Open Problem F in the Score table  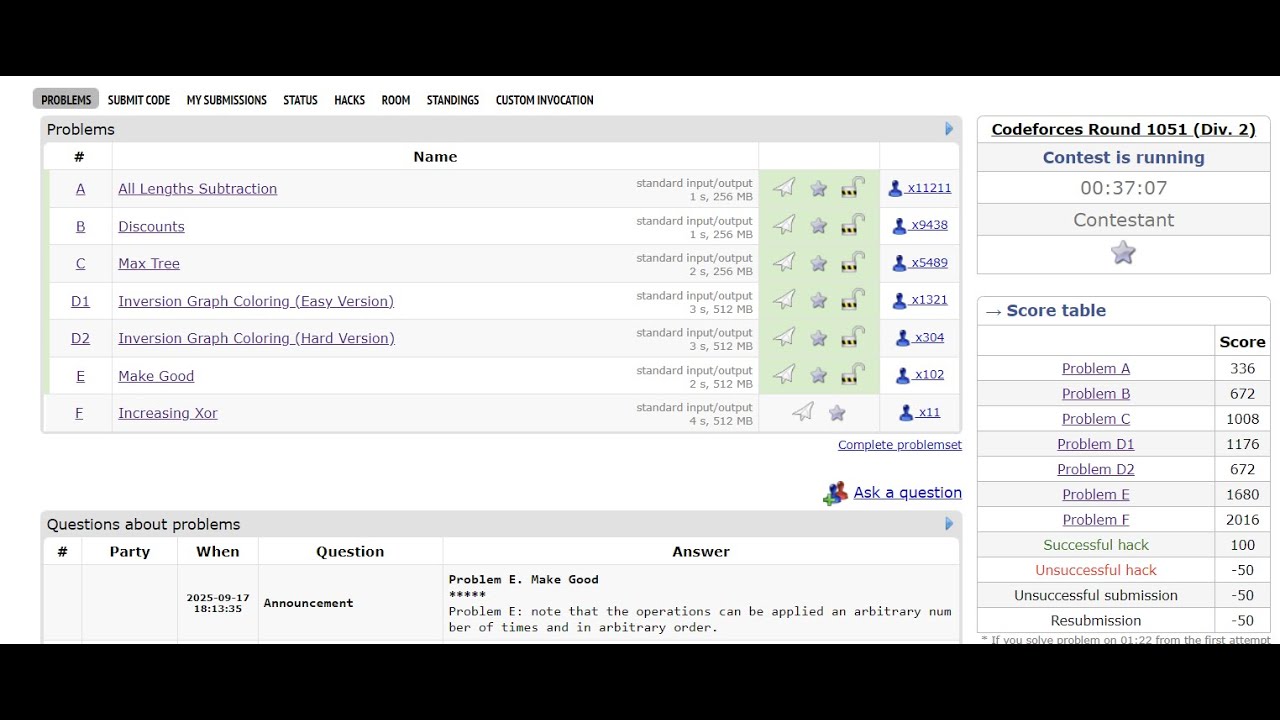[1096, 520]
